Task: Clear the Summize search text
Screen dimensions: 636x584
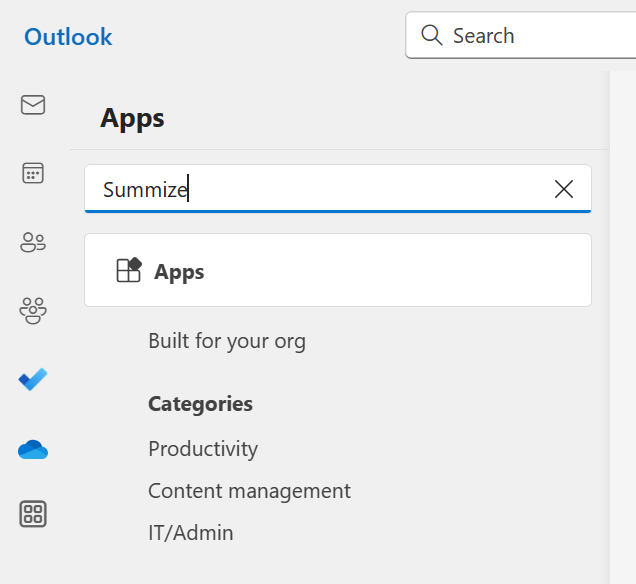Action: point(564,189)
